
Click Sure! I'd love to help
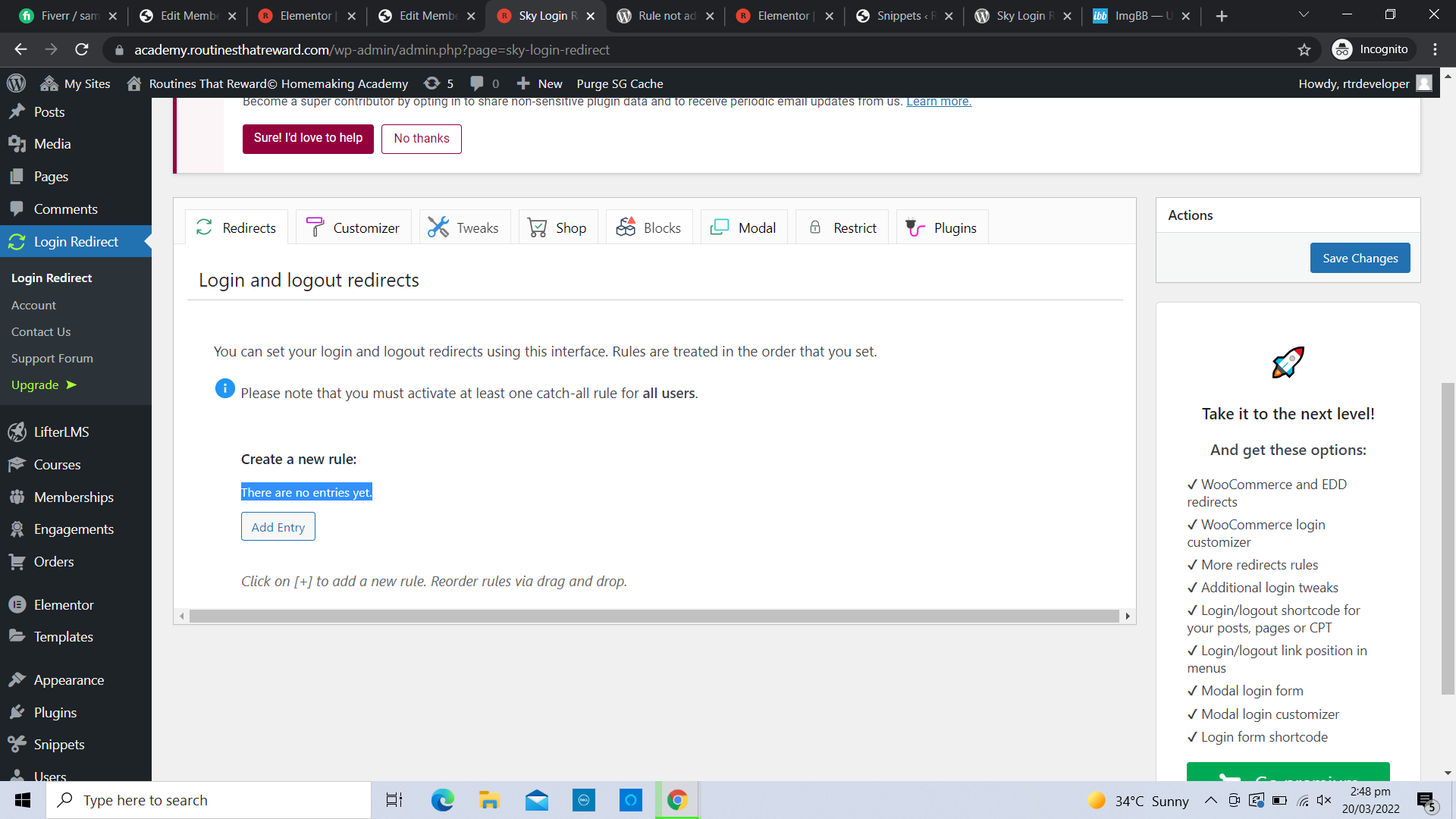tap(308, 138)
